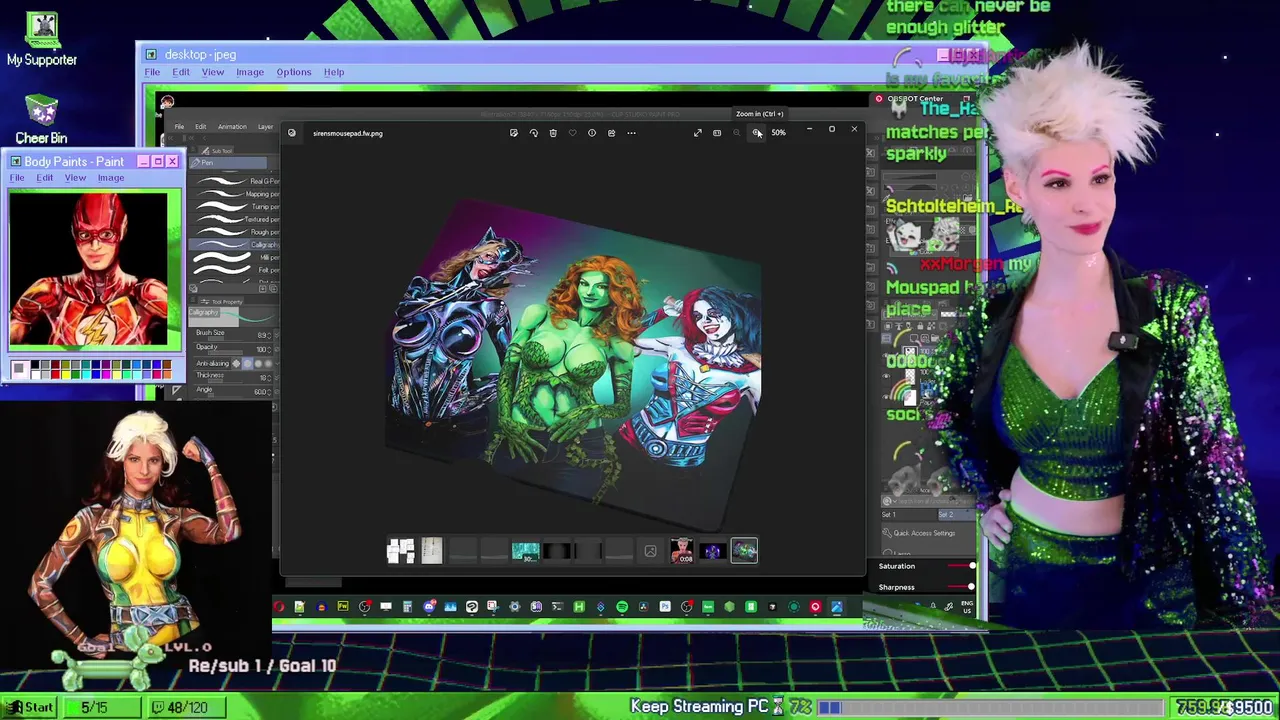Click the Photos app icon on inner taskbar
The image size is (1280, 720).
click(836, 607)
